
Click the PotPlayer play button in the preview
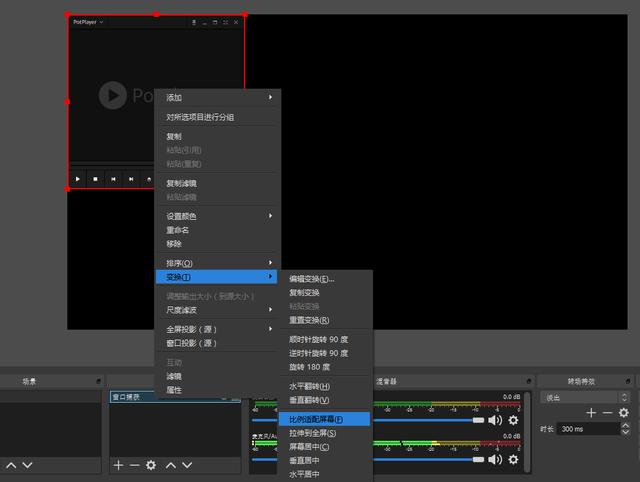(78, 179)
